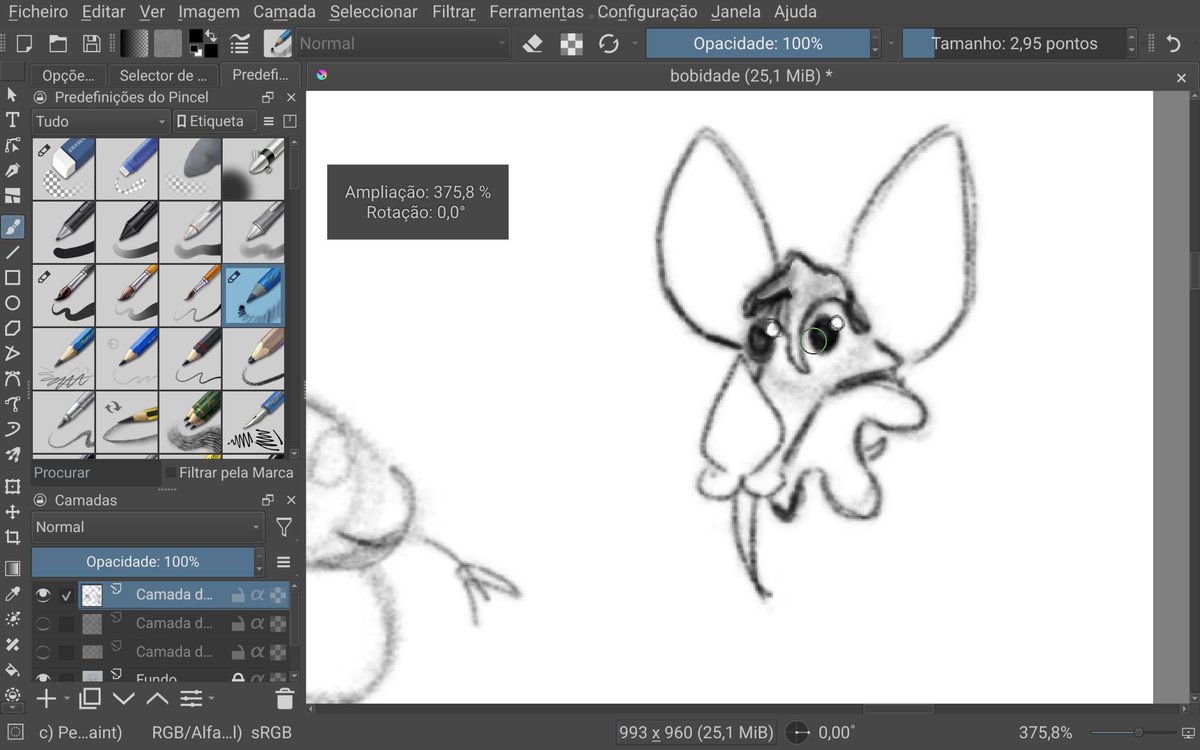Open the Ferramentas menu

pyautogui.click(x=536, y=12)
